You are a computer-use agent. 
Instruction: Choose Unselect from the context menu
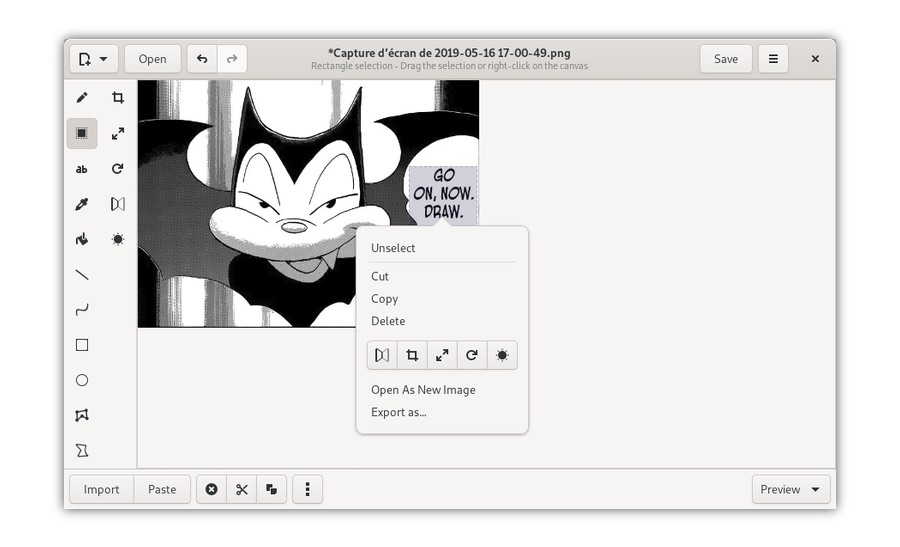click(393, 248)
